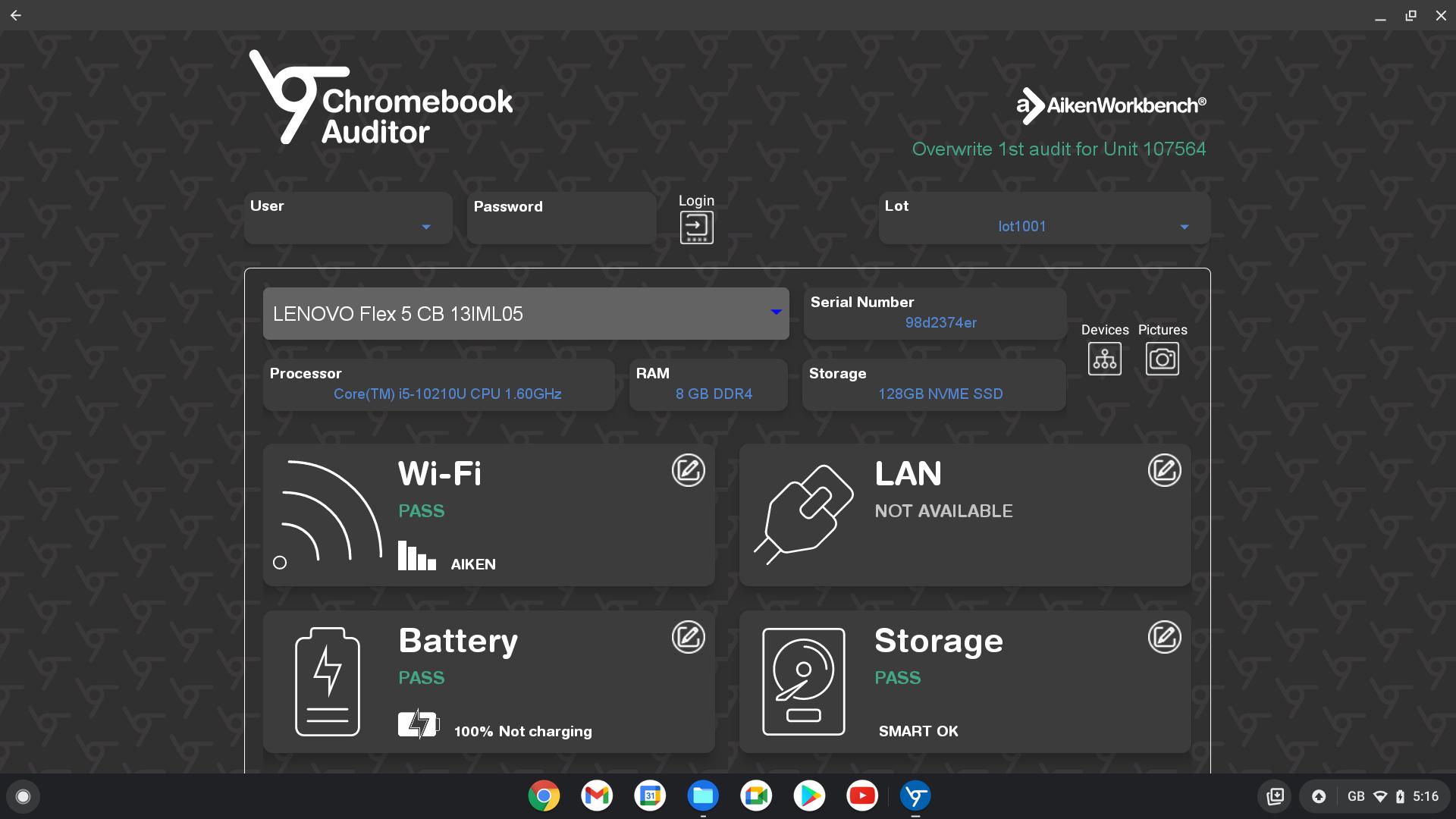
Task: Open Chromebook Auditor icon in the shelf
Action: coord(915,795)
